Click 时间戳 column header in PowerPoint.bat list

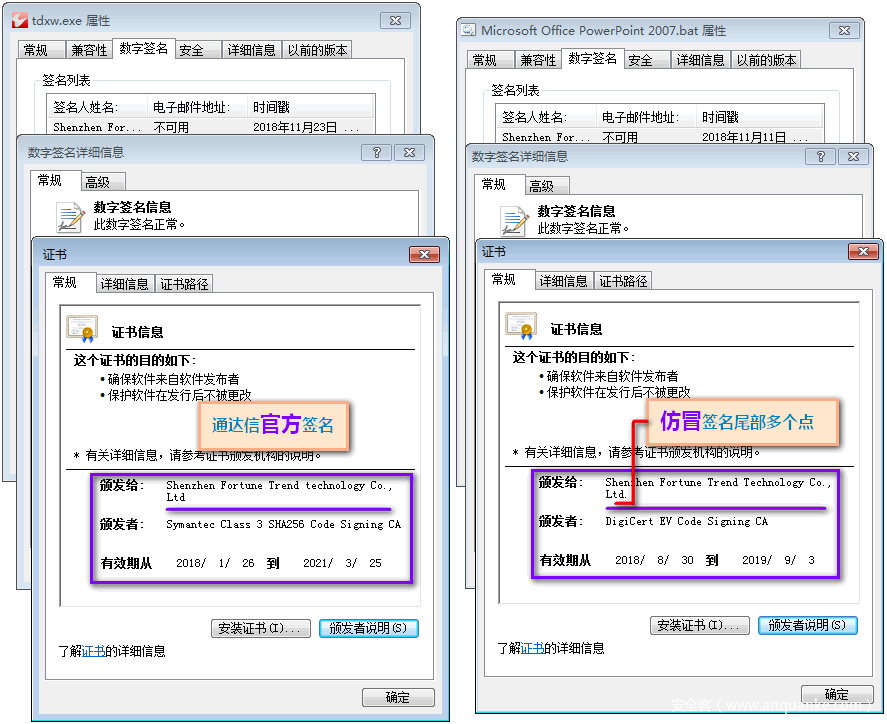point(760,117)
